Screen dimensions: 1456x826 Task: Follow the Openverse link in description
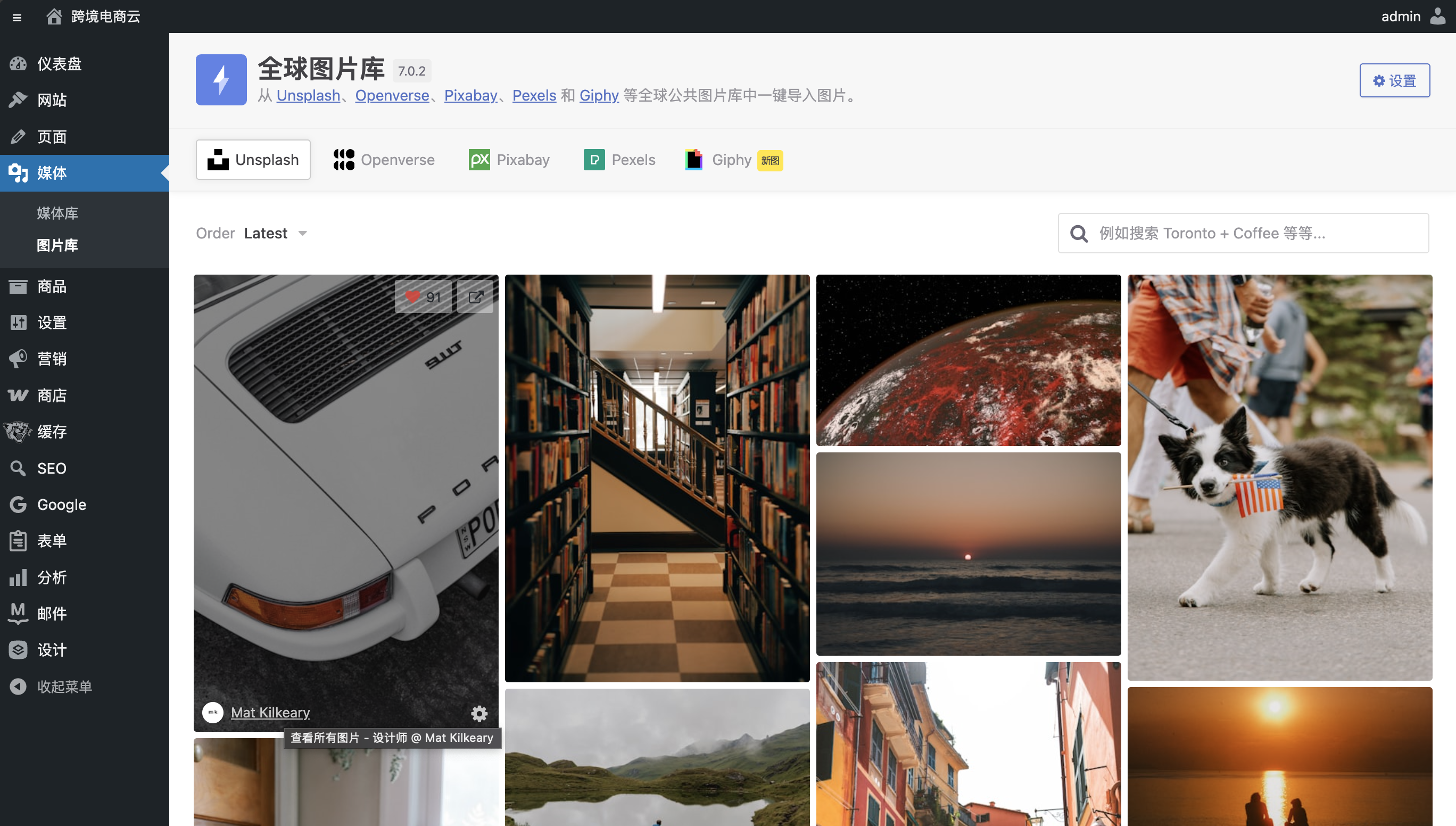393,95
